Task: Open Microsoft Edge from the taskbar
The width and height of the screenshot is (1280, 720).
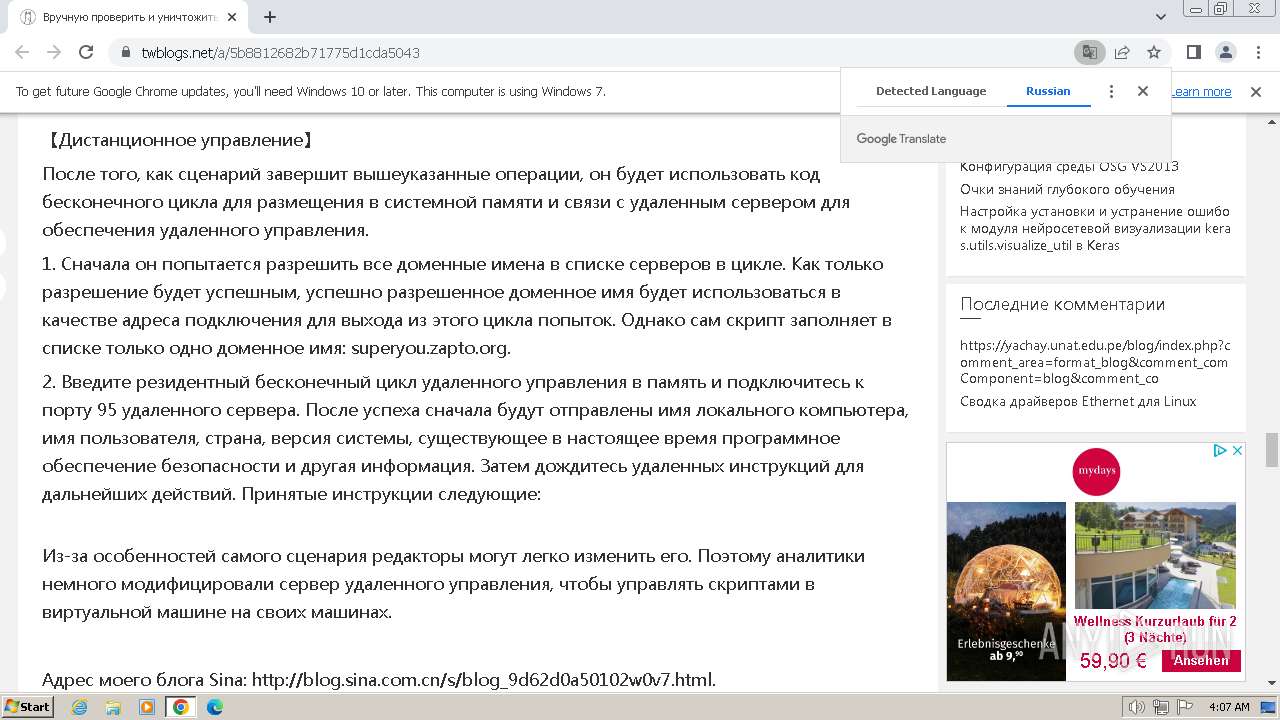Action: click(215, 707)
